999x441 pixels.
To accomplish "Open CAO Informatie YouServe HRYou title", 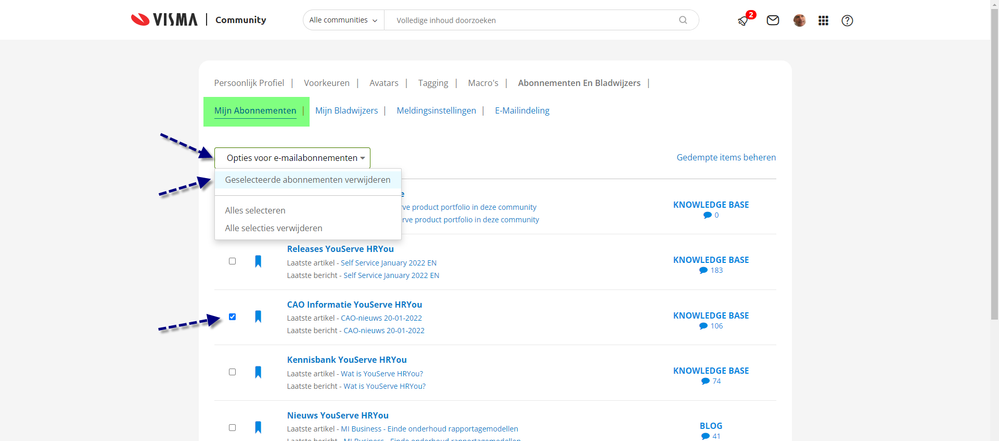I will (x=354, y=305).
